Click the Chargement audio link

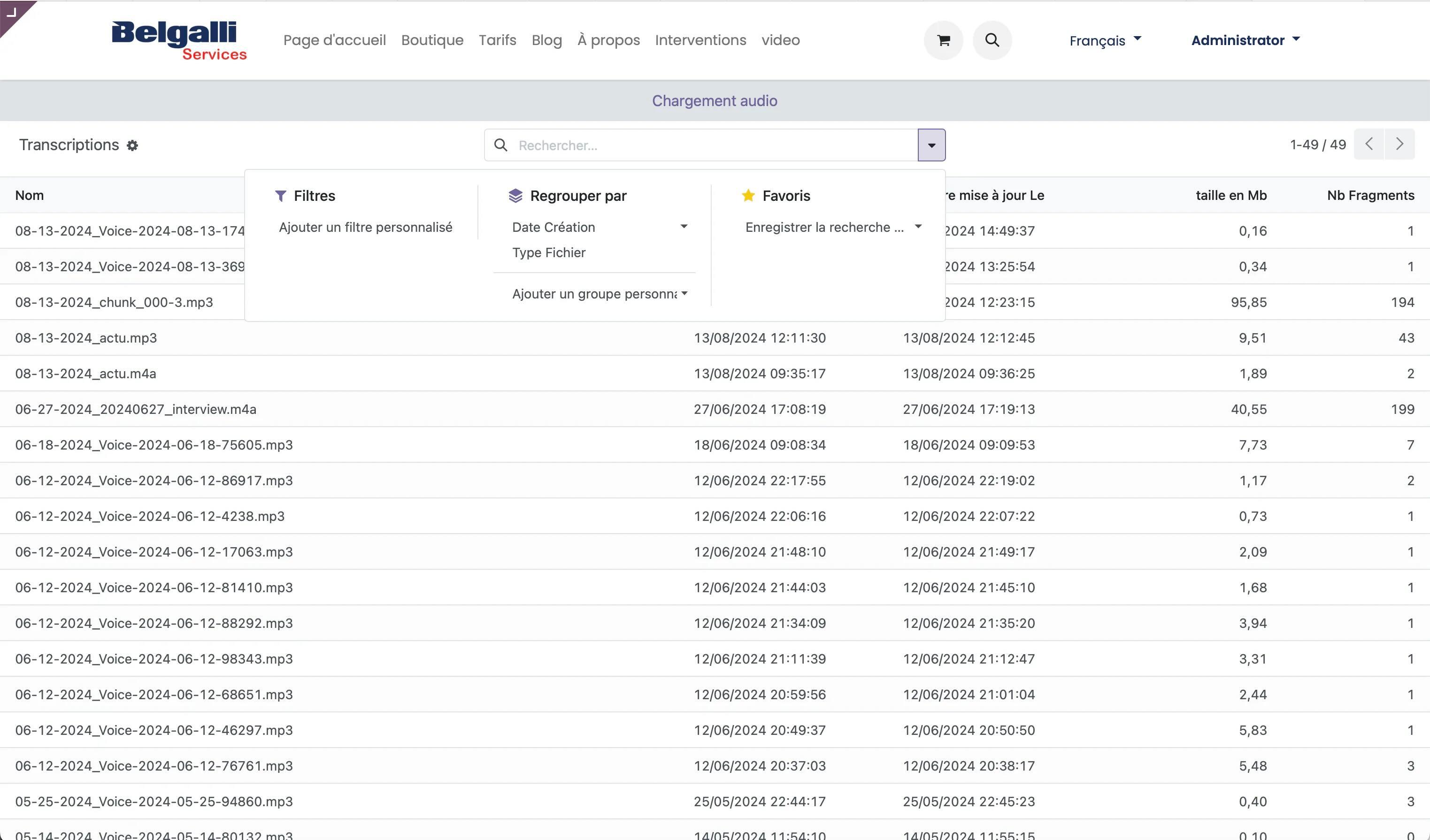click(715, 101)
